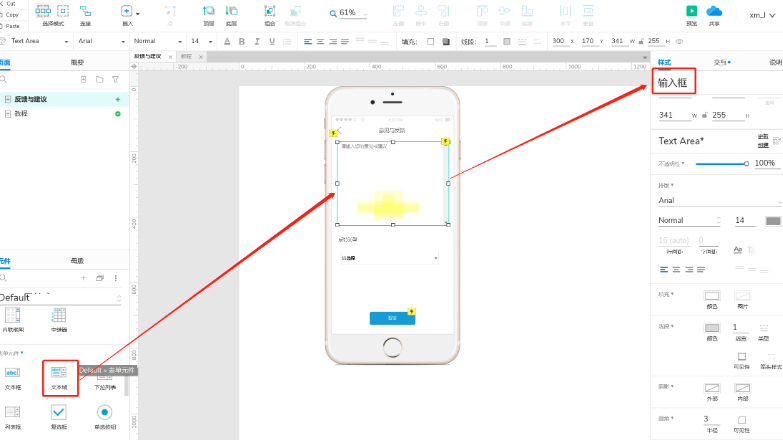Select the Text Area widget in library
The image size is (783, 440).
pos(59,378)
